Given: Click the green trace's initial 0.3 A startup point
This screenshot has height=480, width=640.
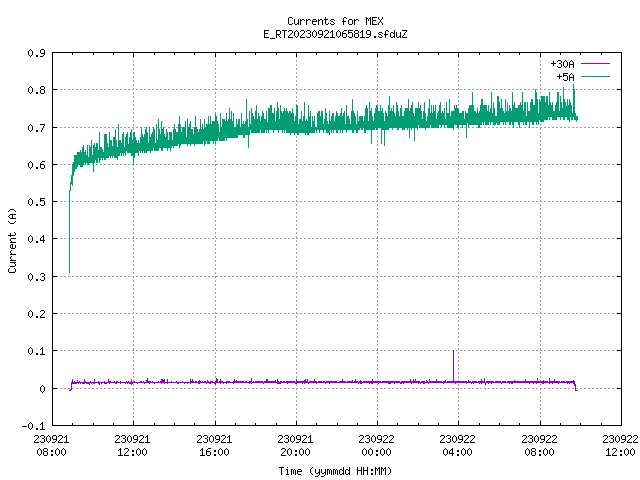Looking at the screenshot, I should pos(69,272).
